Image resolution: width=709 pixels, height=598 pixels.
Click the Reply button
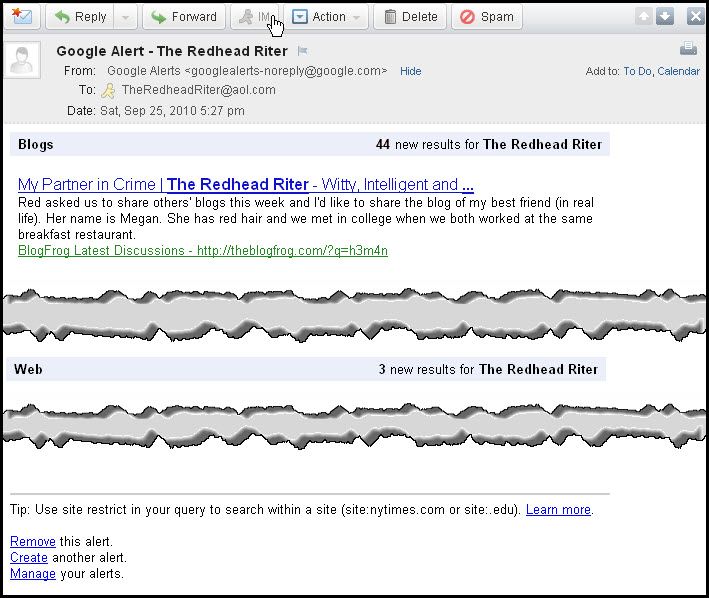[x=80, y=17]
